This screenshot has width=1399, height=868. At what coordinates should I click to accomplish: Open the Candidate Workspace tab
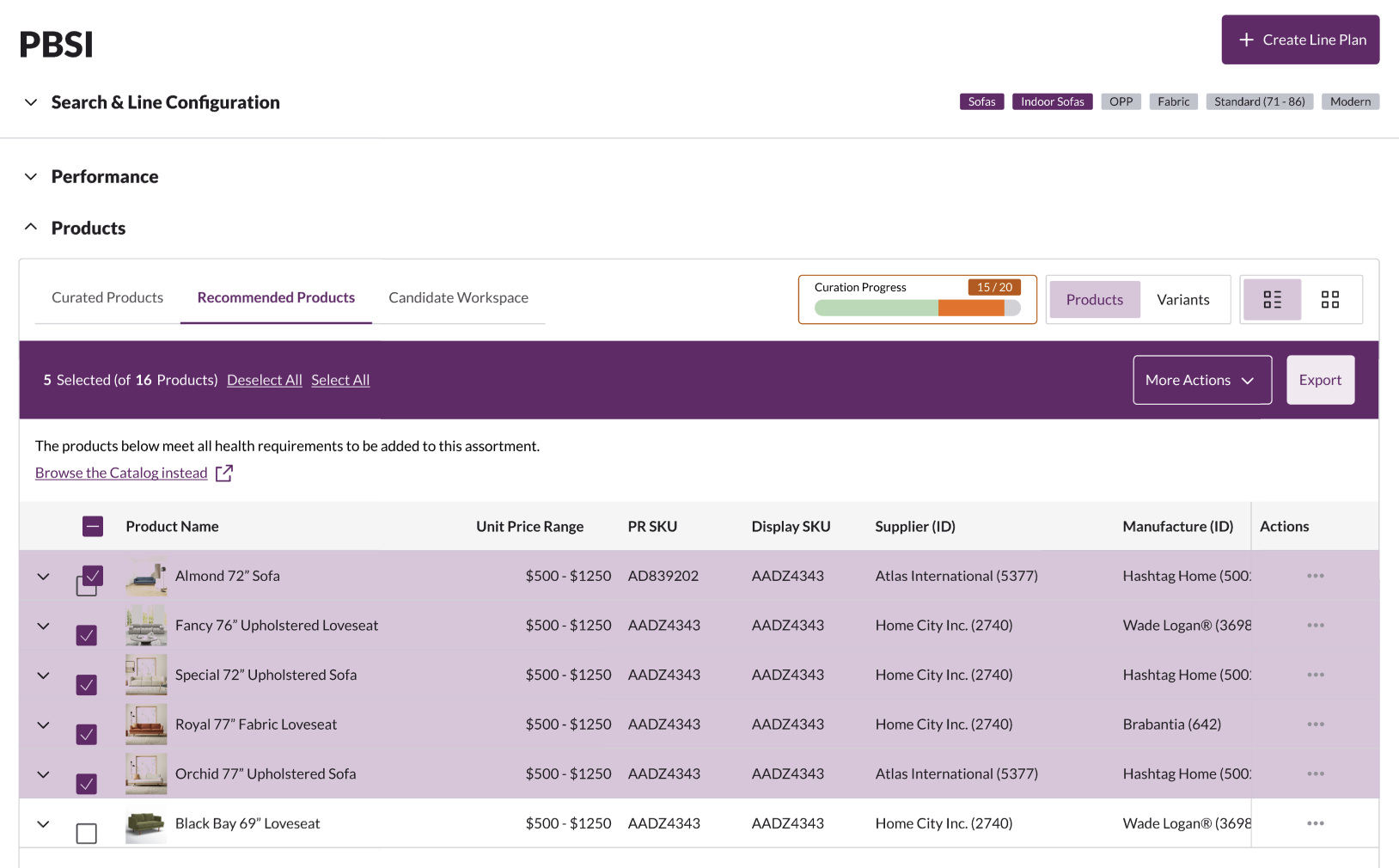point(458,297)
